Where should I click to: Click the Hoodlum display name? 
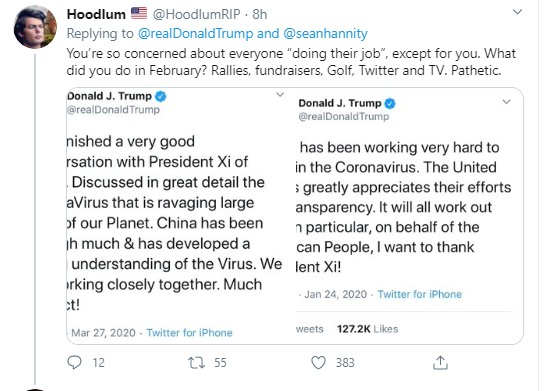96,14
